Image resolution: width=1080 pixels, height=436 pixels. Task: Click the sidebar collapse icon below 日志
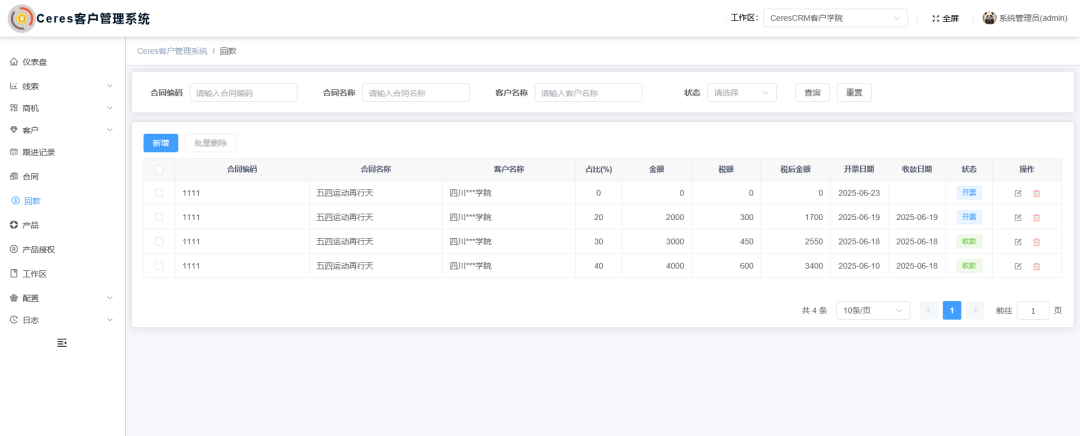pos(62,343)
